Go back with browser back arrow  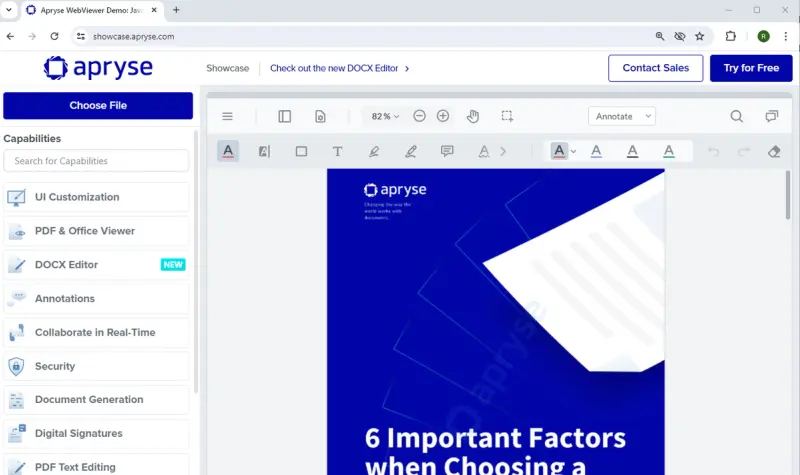[10, 36]
